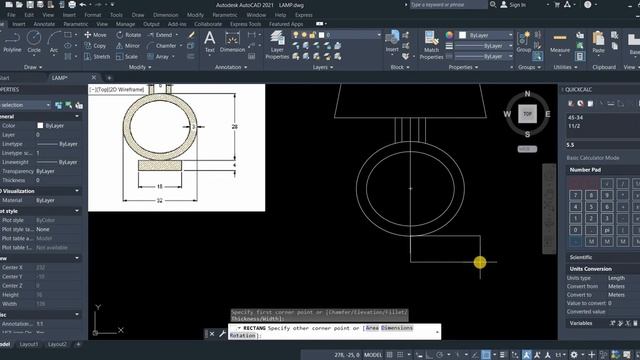The height and width of the screenshot is (360, 640).
Task: Click the Group tool
Action: coord(523,42)
